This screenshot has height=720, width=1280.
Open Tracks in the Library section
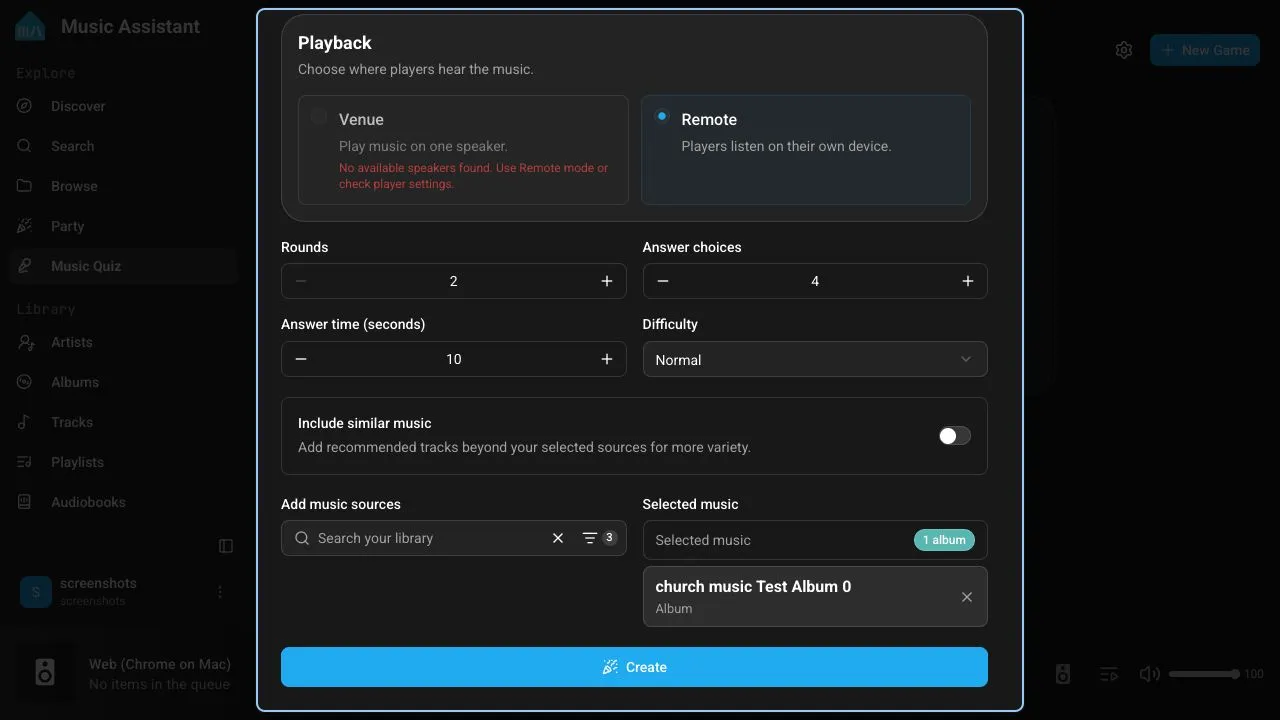pyautogui.click(x=124, y=422)
